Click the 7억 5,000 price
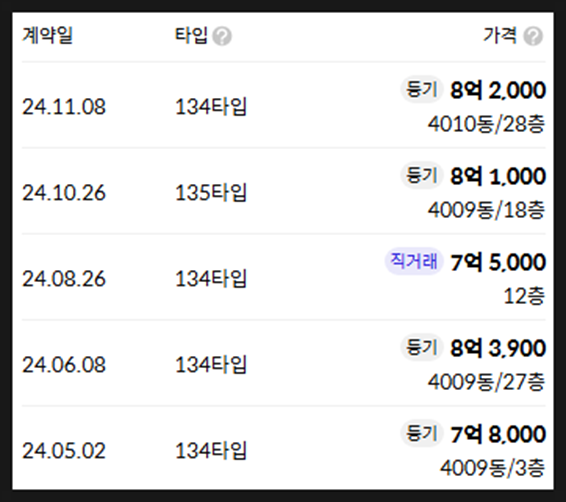Image resolution: width=566 pixels, height=502 pixels. [498, 262]
